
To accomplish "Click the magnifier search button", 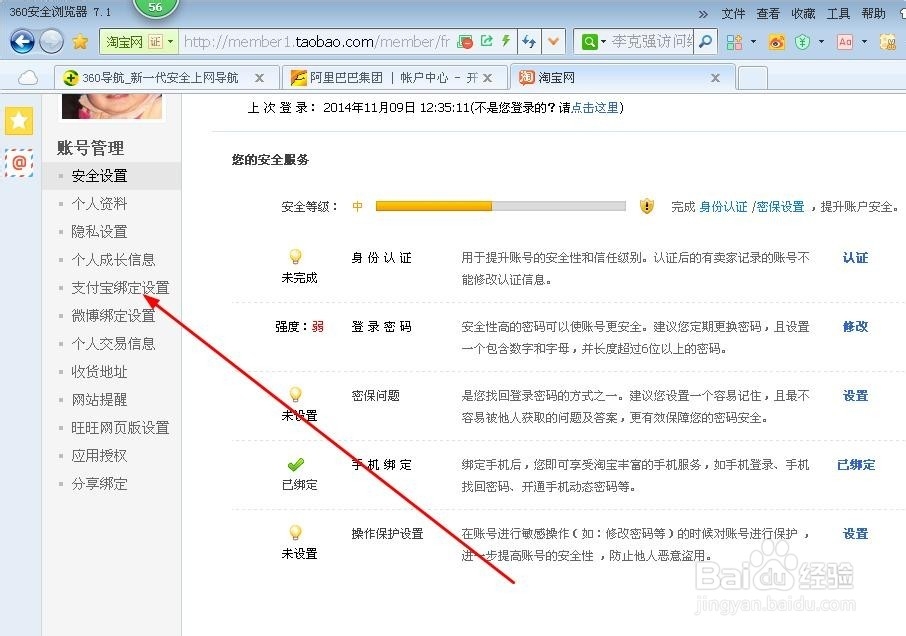I will [x=706, y=42].
